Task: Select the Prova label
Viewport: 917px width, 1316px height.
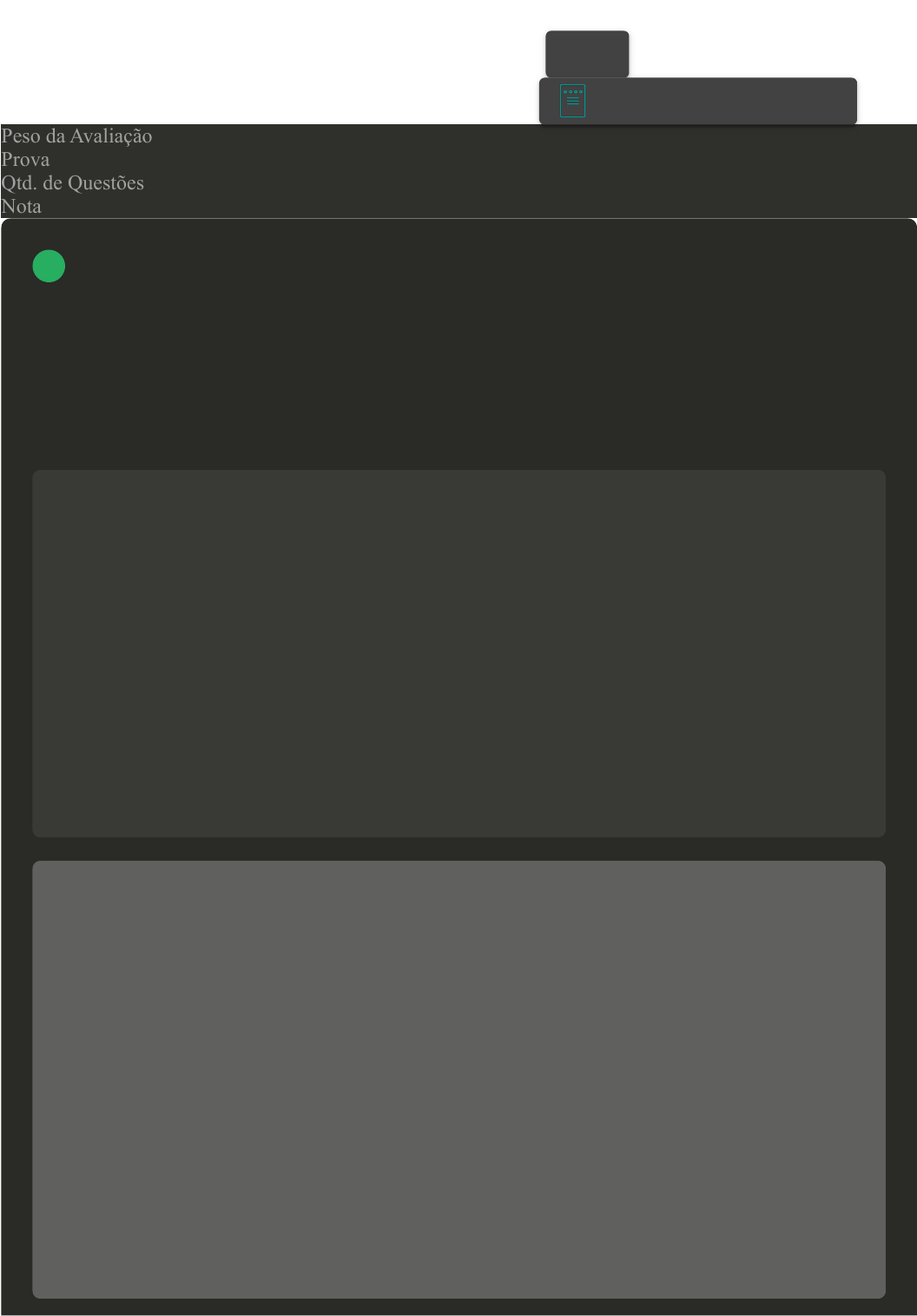Action: click(25, 160)
